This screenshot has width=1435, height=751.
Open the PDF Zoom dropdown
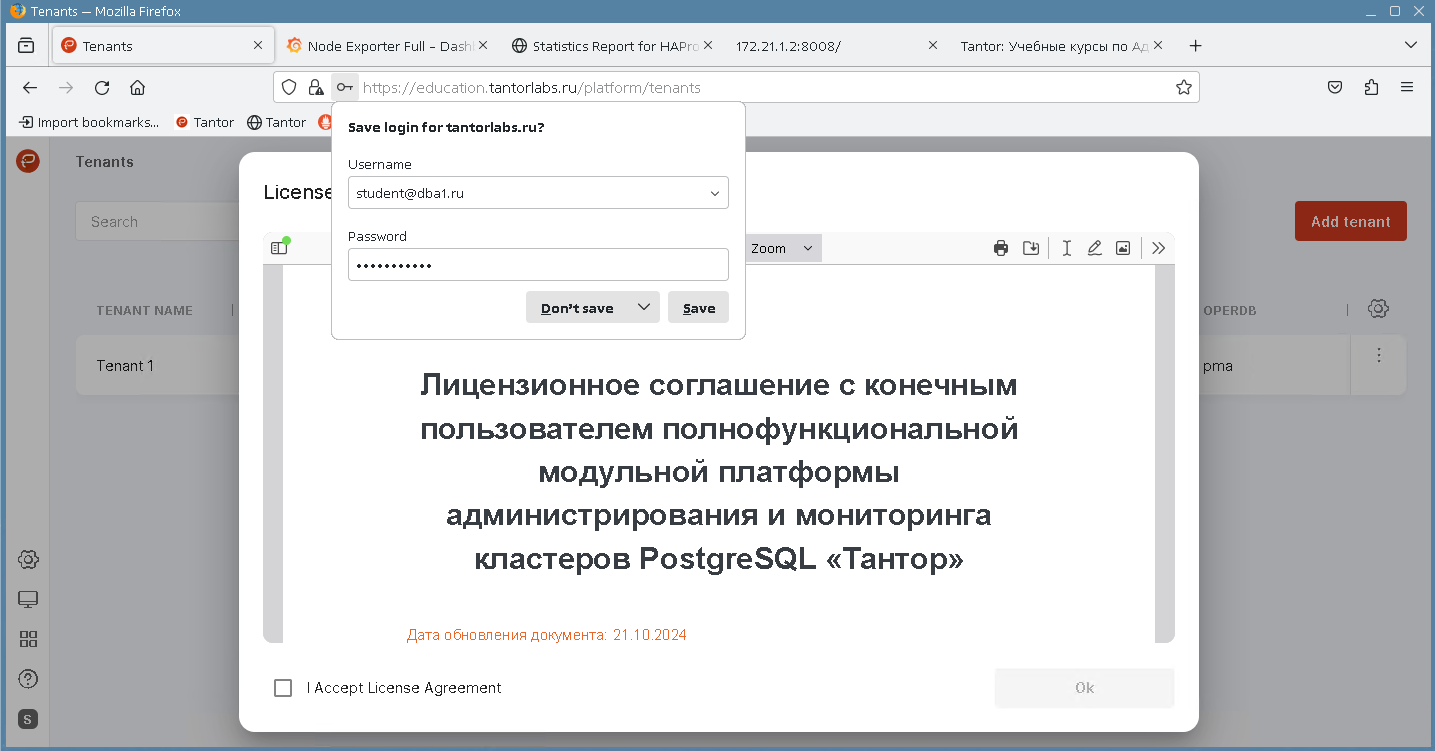click(x=782, y=249)
